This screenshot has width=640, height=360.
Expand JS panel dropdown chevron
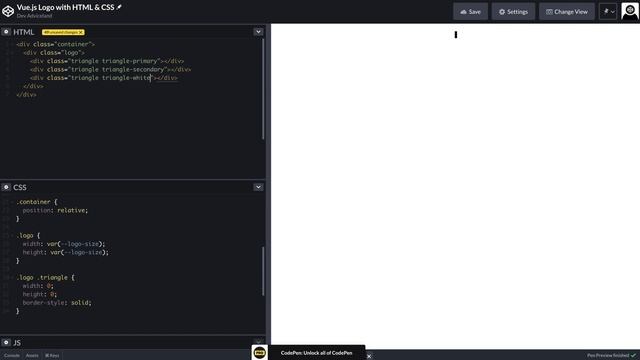pos(258,342)
